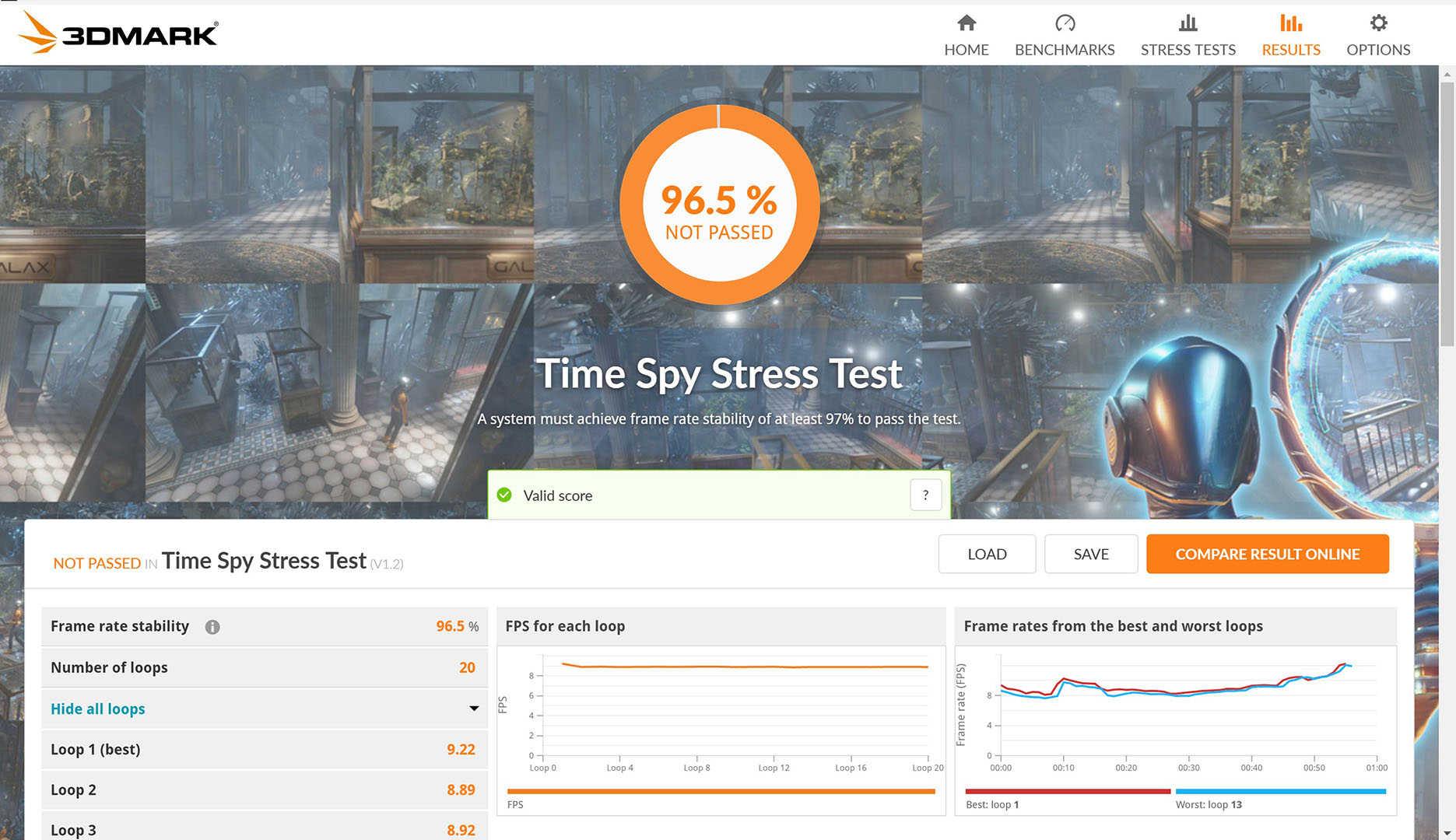Collapse the loops list with the arrow
This screenshot has height=840, width=1456.
[474, 709]
